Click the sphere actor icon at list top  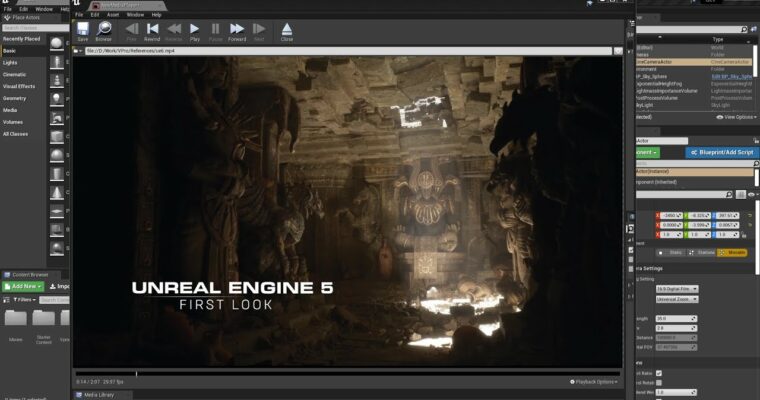click(57, 43)
